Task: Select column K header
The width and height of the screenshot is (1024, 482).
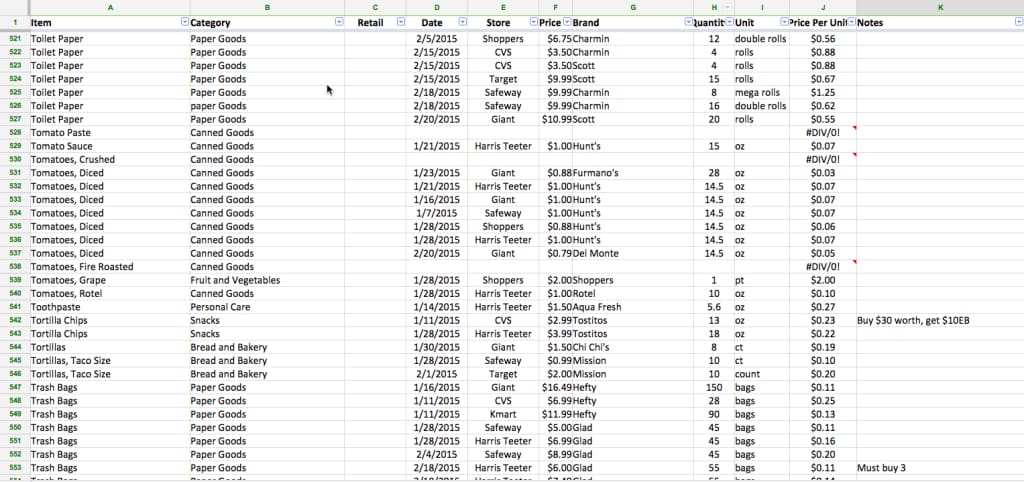Action: (x=940, y=7)
